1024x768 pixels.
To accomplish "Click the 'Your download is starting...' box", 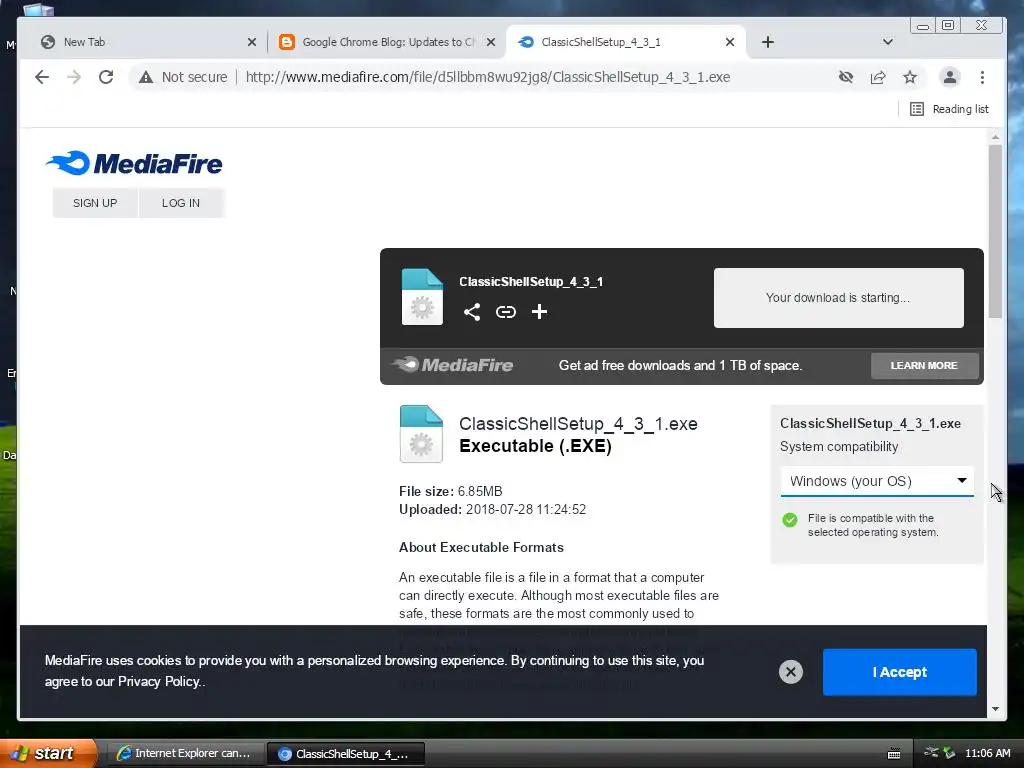I will pos(839,298).
